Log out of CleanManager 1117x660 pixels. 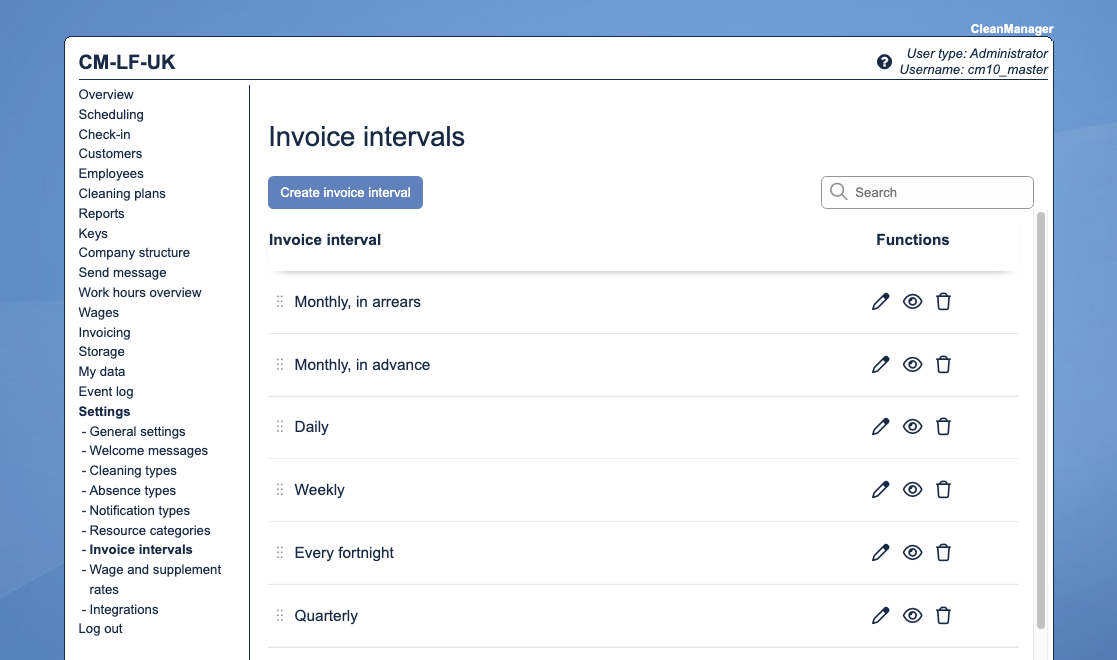tap(101, 629)
